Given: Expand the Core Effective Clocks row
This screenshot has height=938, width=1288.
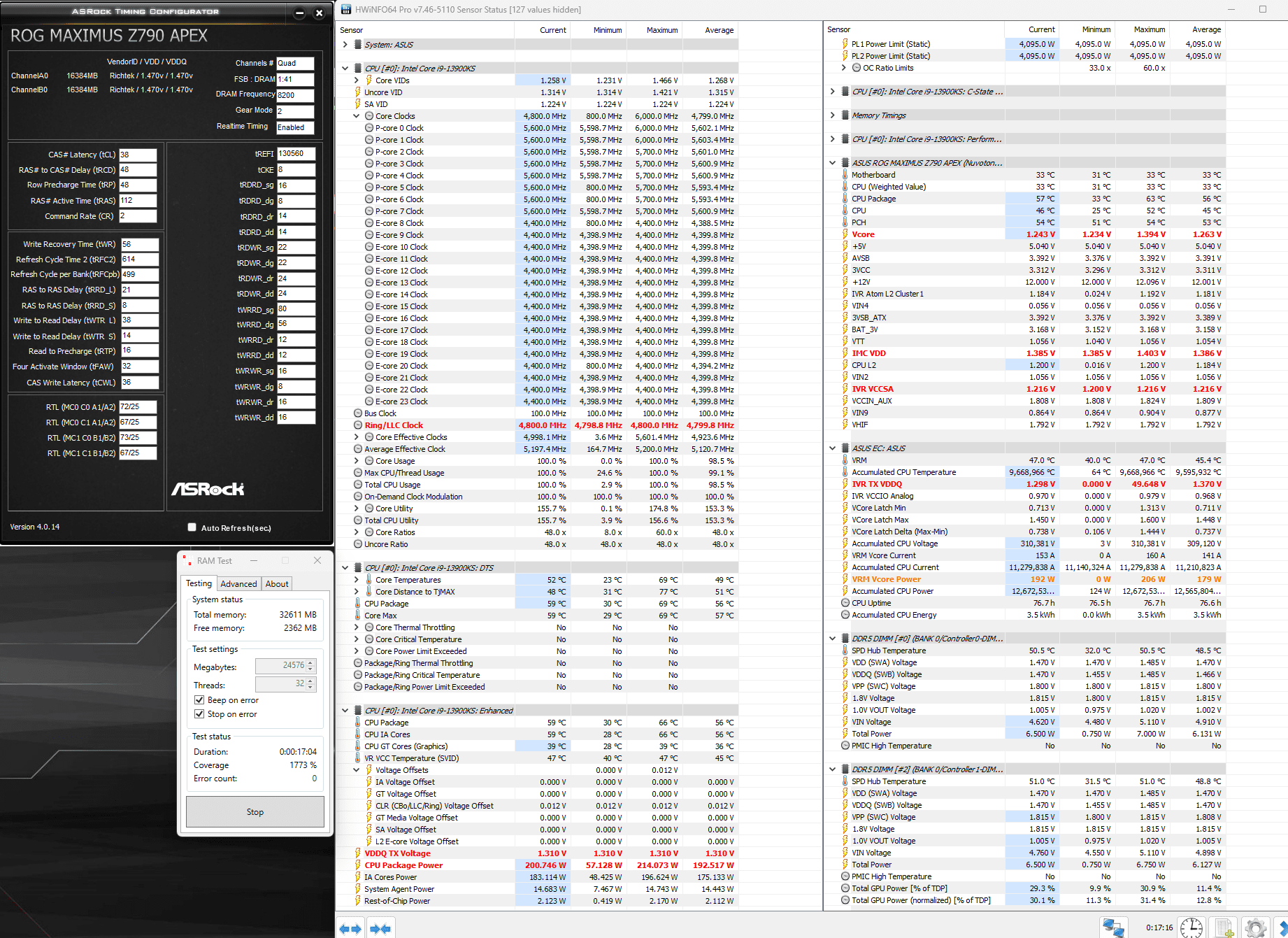Looking at the screenshot, I should (x=356, y=437).
